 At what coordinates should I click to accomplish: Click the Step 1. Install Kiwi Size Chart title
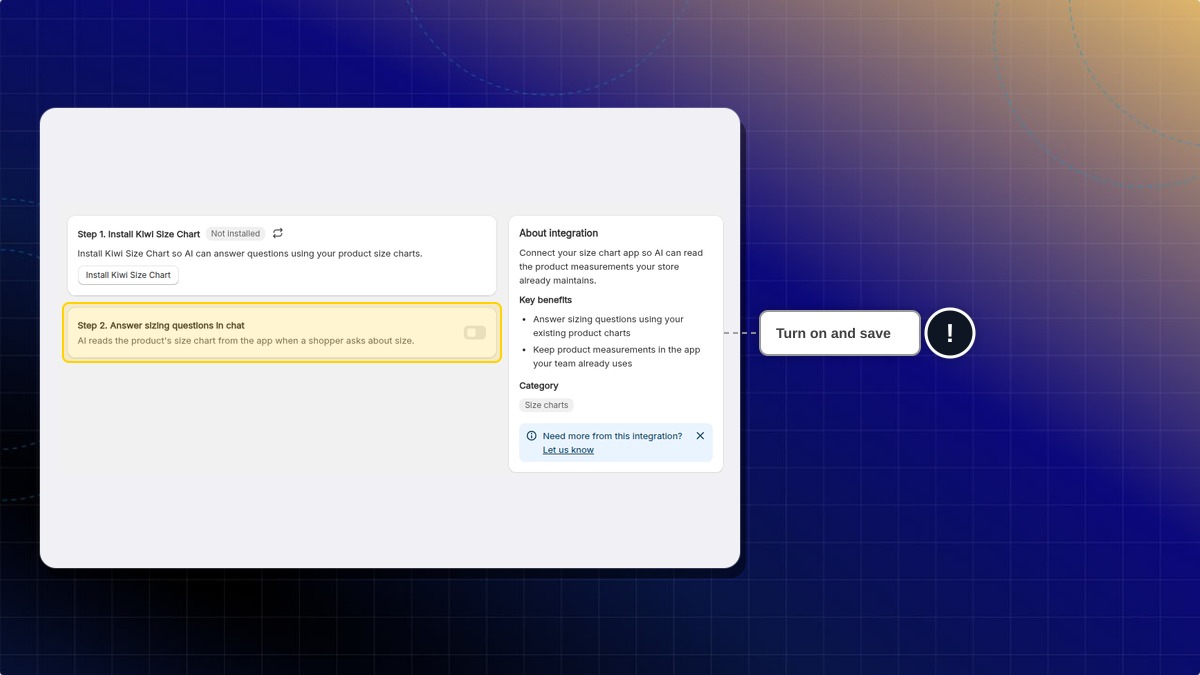point(139,234)
